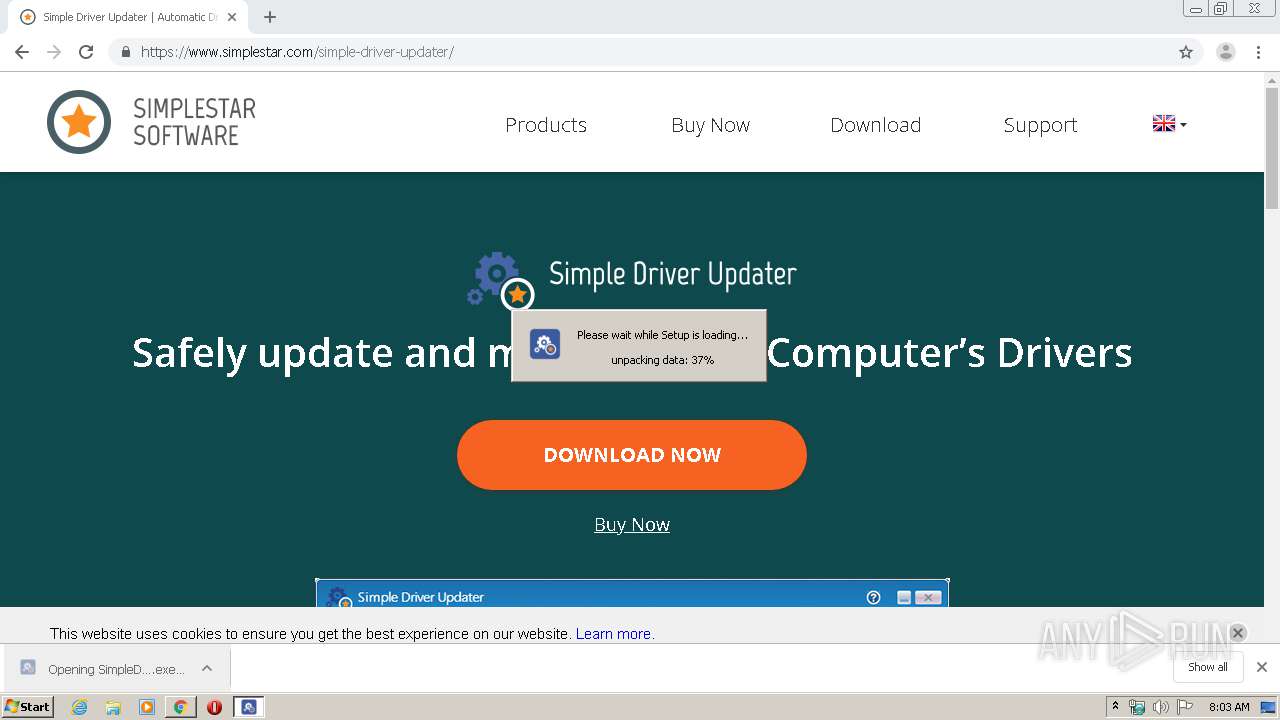Open the language flag dropdown
The image size is (1280, 720).
1169,124
